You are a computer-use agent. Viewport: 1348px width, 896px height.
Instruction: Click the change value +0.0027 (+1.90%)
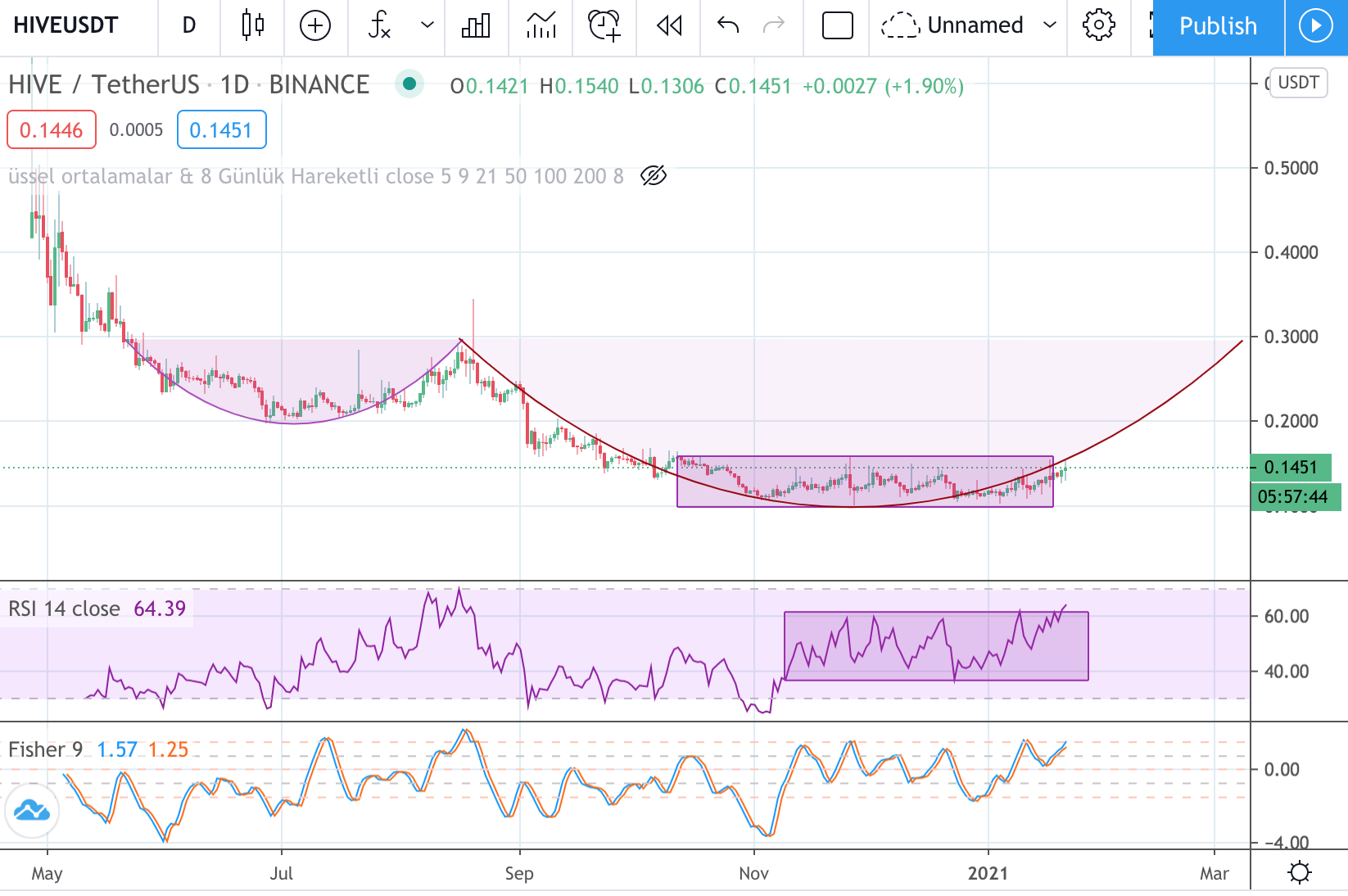(883, 86)
